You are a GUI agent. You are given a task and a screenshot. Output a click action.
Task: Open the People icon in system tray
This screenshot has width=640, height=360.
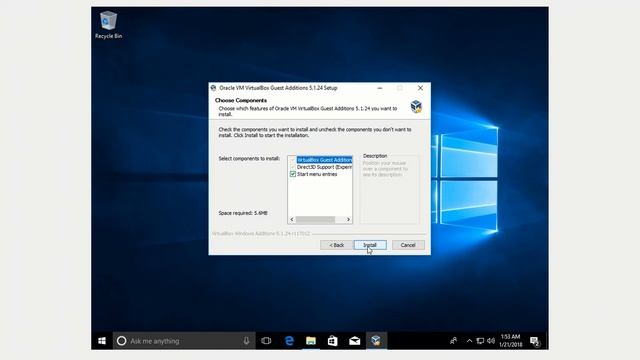[x=453, y=340]
